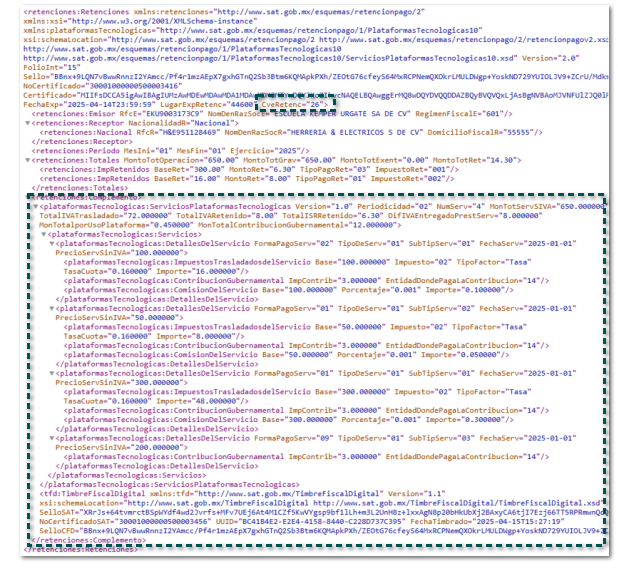Click the SubTipServ="03" attribute
The image size is (618, 578).
(x=441, y=438)
